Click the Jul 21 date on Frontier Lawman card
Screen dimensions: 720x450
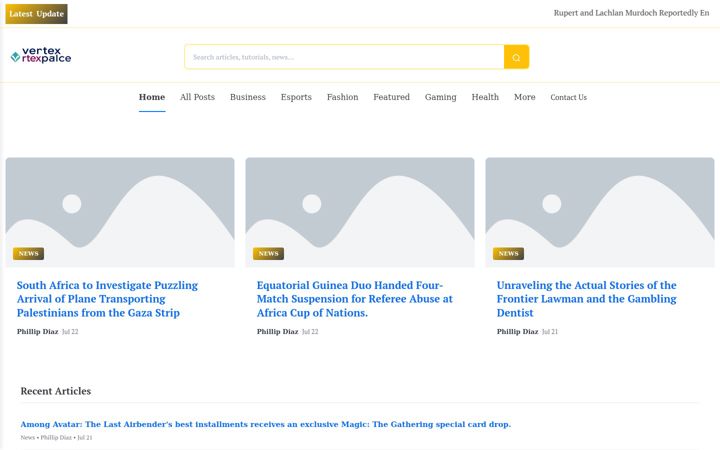(x=550, y=332)
